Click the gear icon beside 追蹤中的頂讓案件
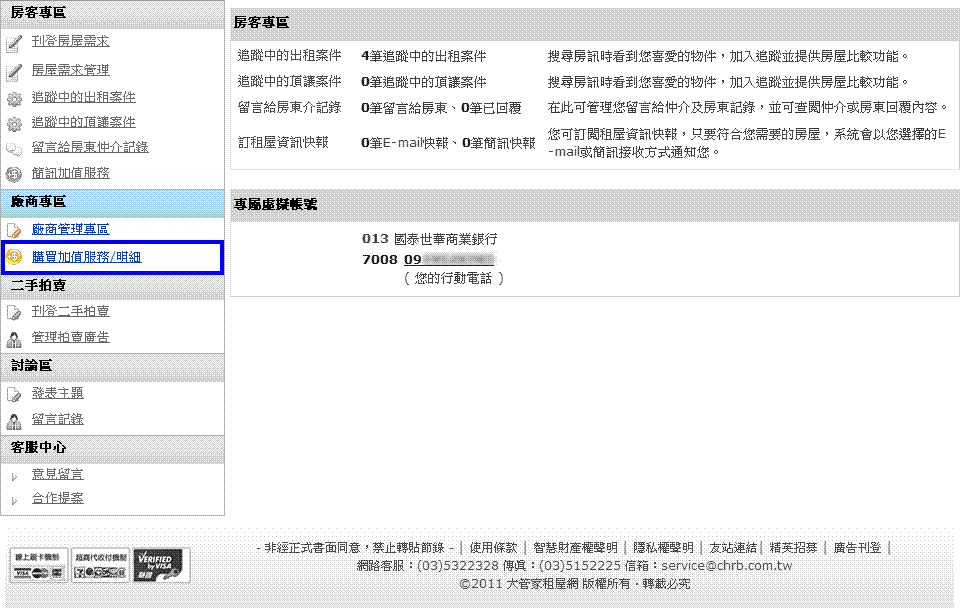The height and width of the screenshot is (608, 960). [x=14, y=124]
